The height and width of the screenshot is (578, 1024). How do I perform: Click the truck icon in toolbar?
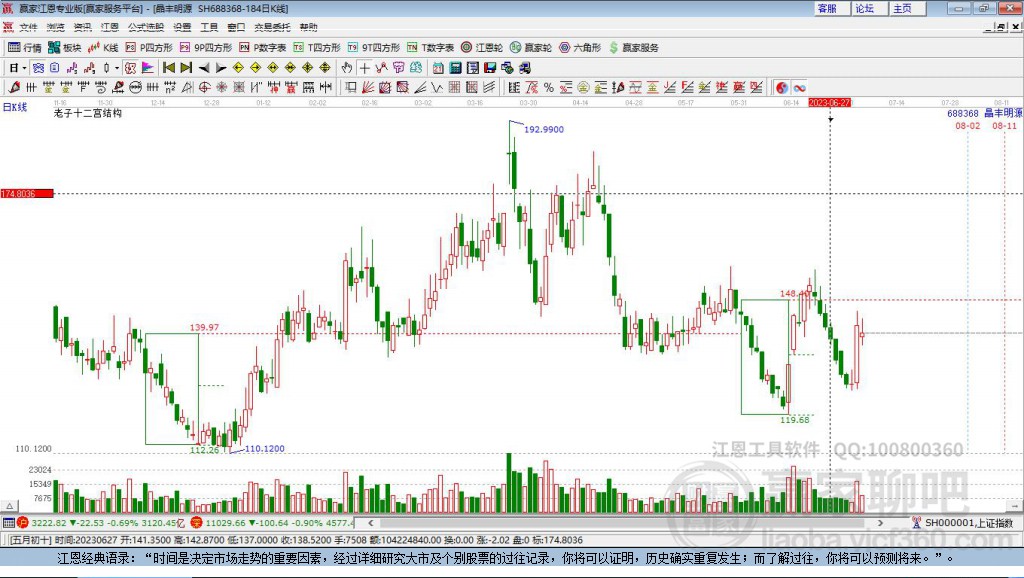point(525,68)
